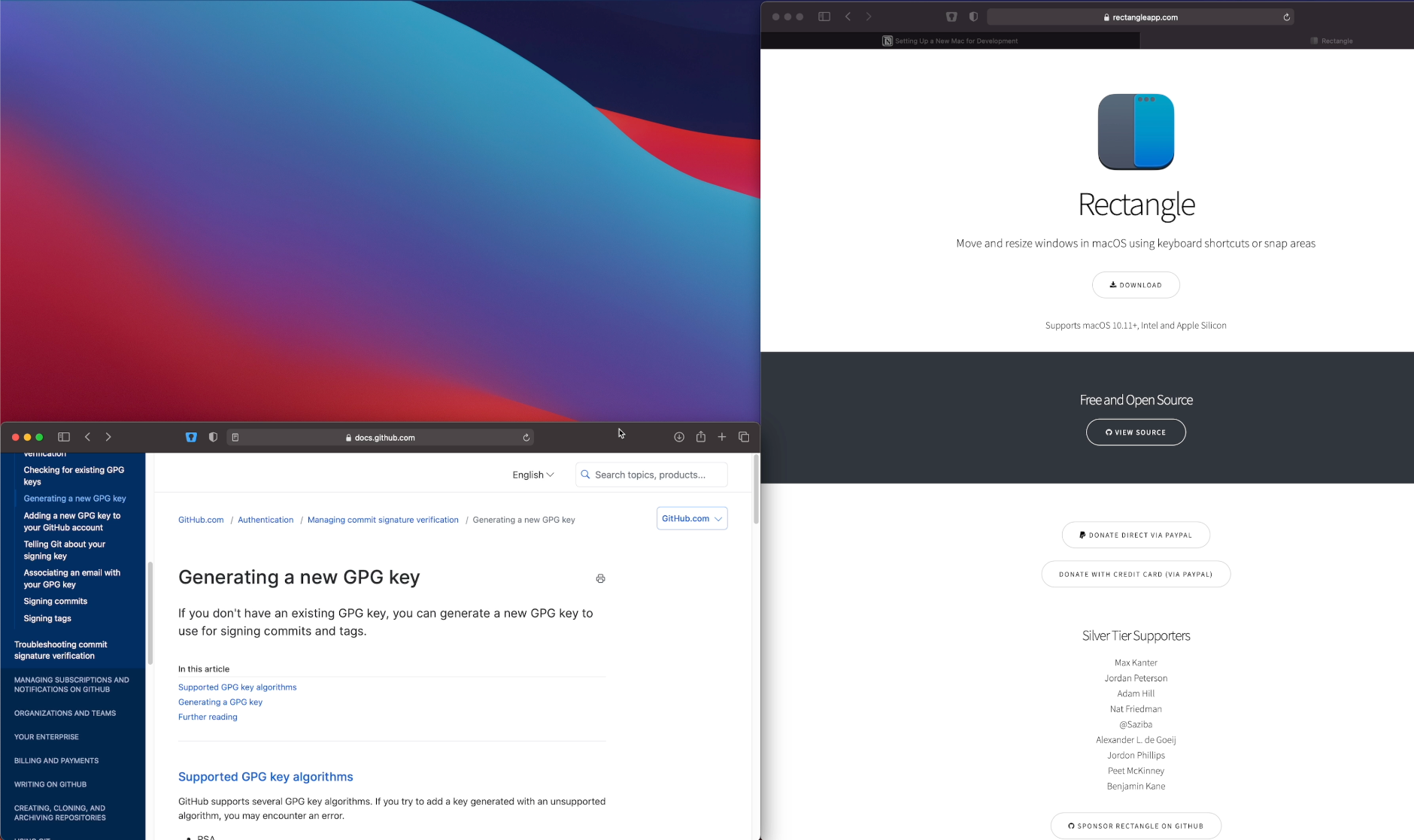Screen dimensions: 1414x840
Task: Open privacy shield in rectangleapp.com window
Action: click(x=974, y=17)
